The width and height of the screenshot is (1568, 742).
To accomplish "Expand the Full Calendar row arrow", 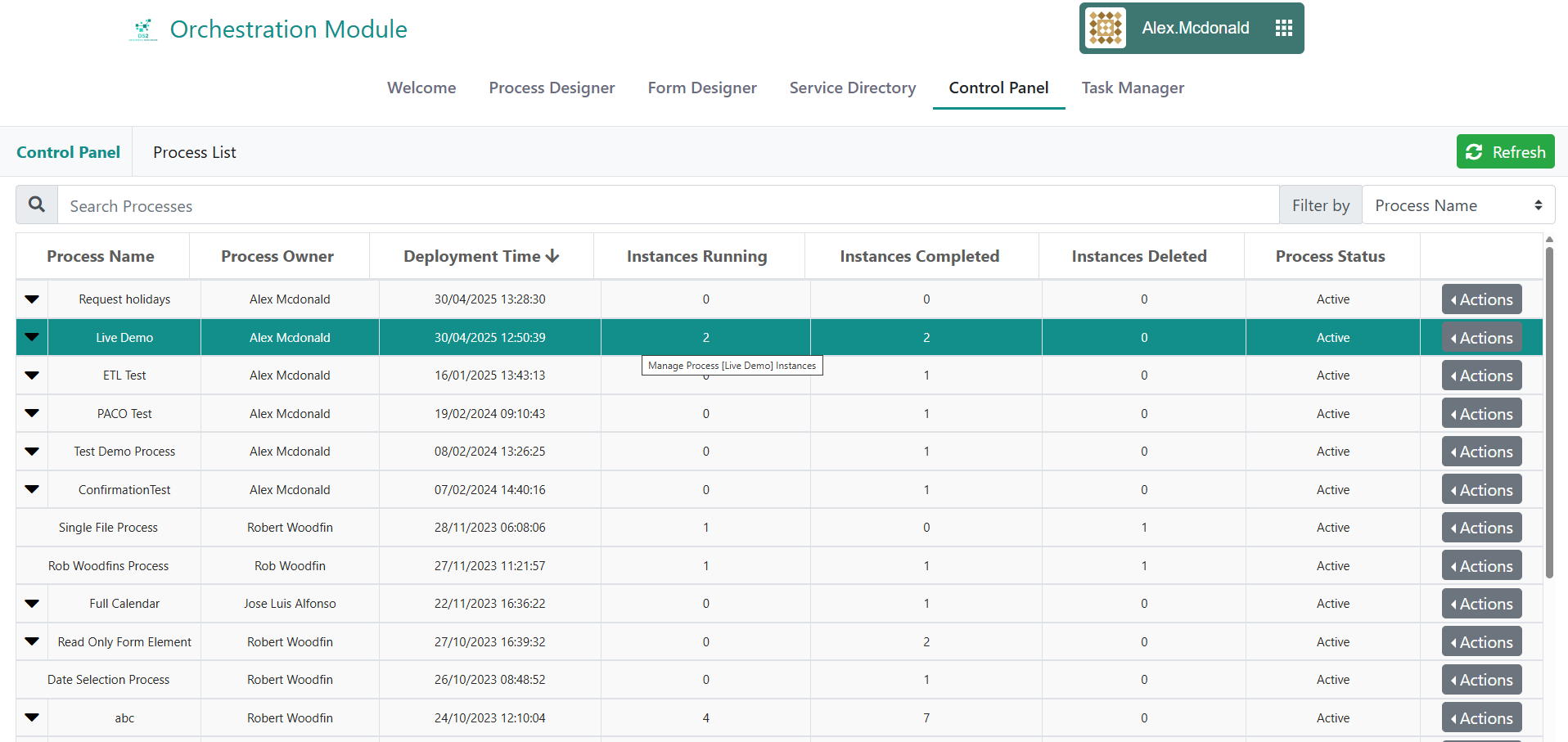I will click(x=32, y=604).
